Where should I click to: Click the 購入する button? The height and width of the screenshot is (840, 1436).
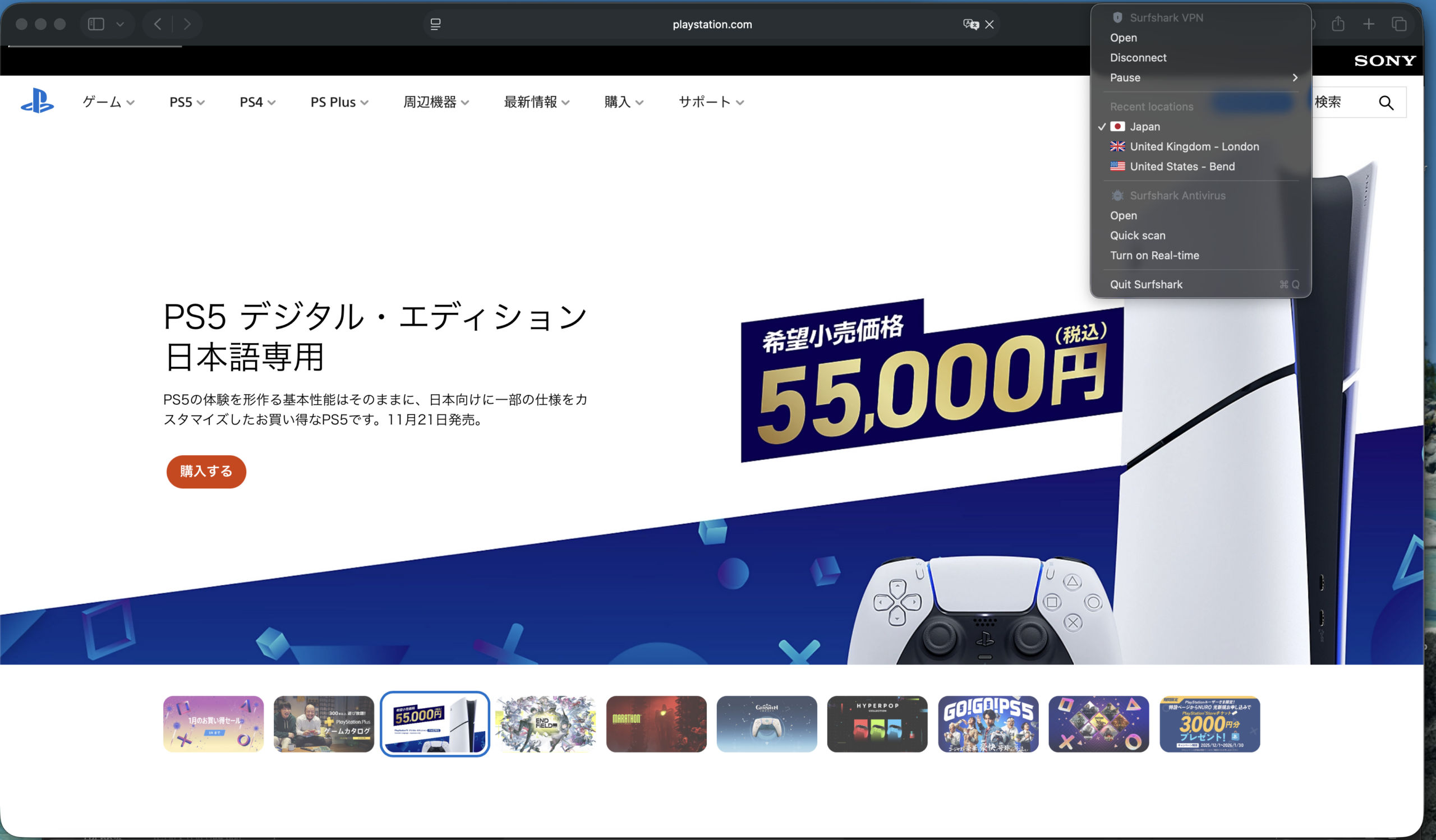[x=206, y=472]
